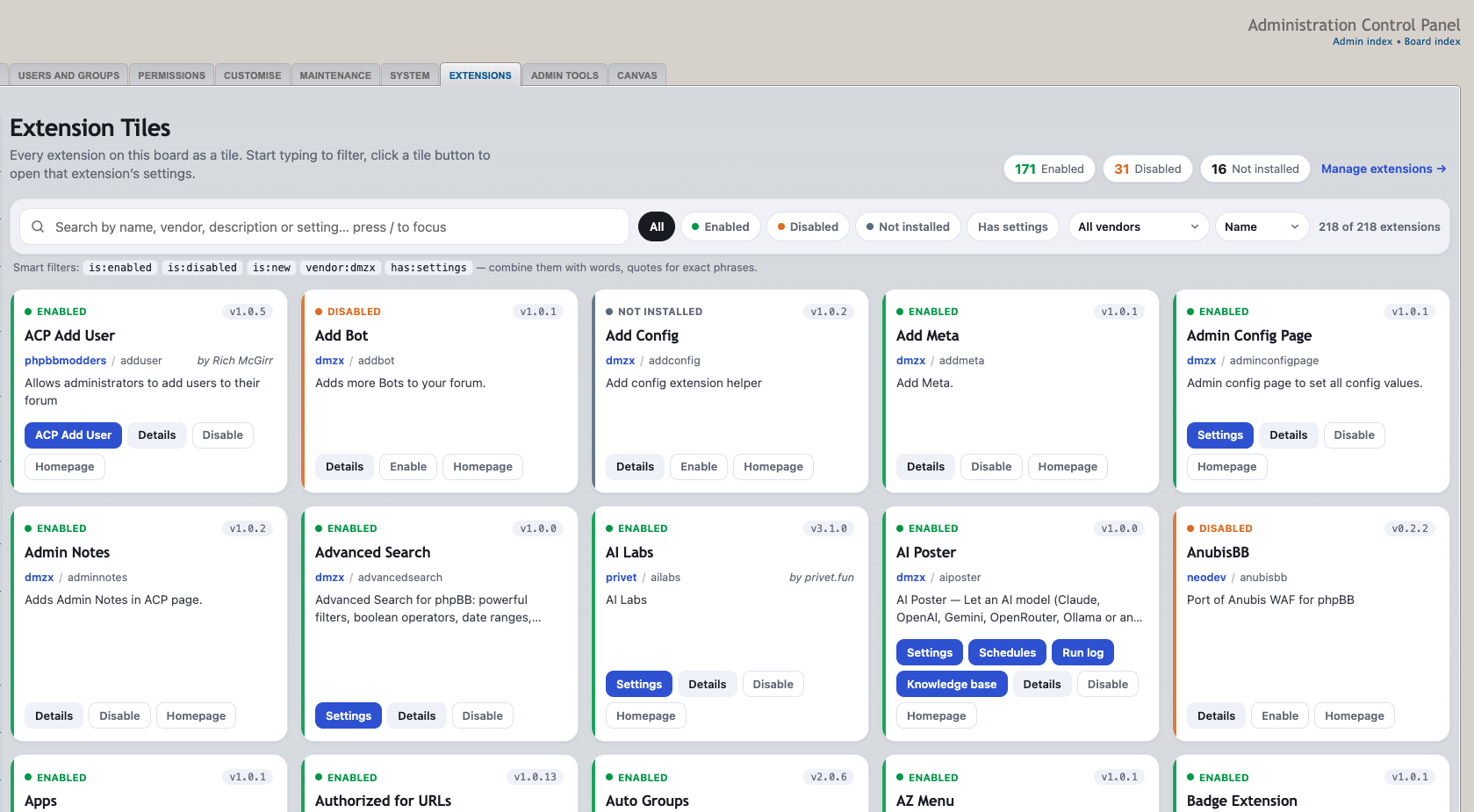Disable the ACP Add User extension
Image resolution: width=1474 pixels, height=812 pixels.
(x=223, y=435)
